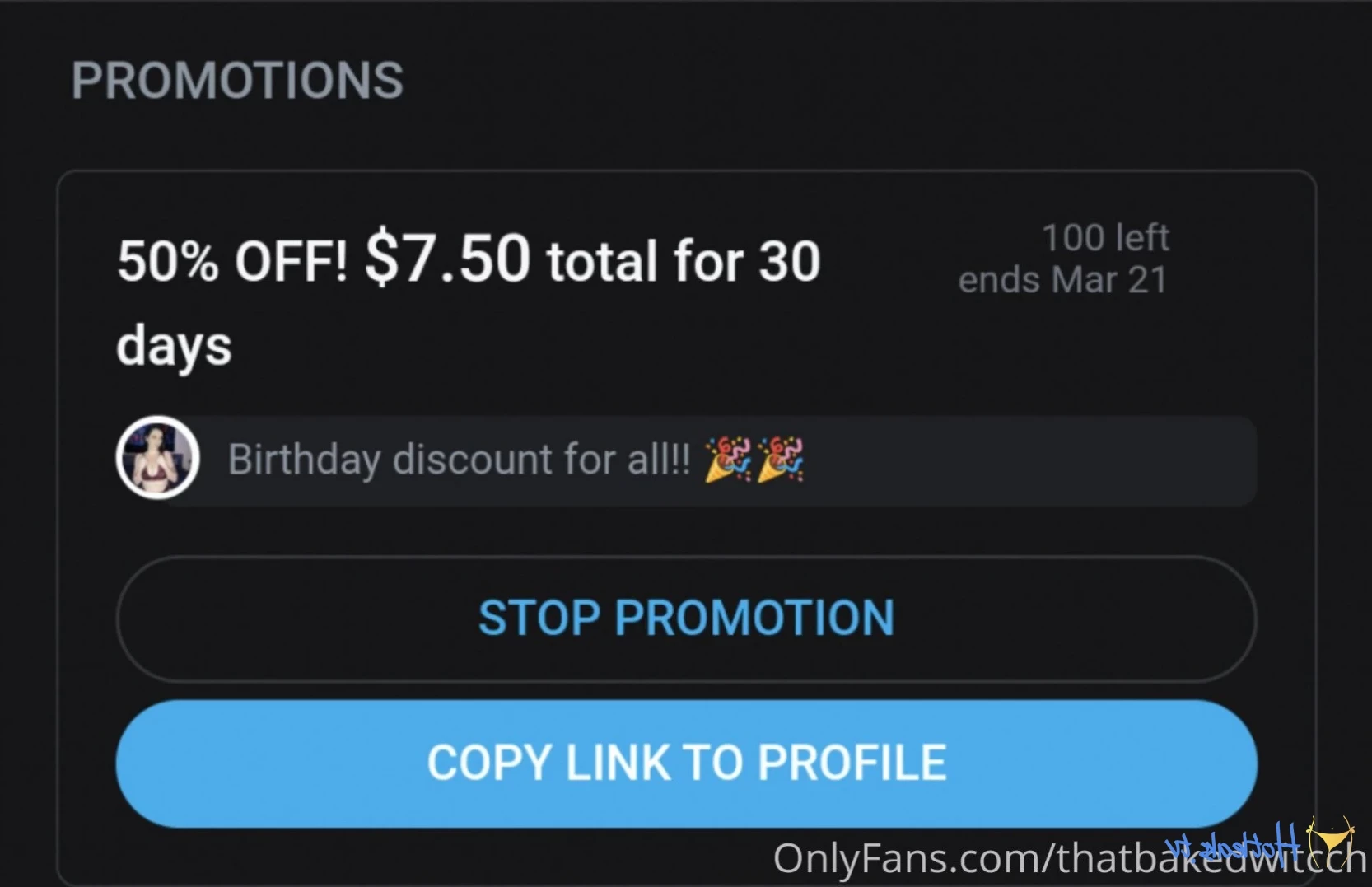Click the "50% OFF!" label
Viewport: 1372px width, 887px height.
tap(232, 262)
